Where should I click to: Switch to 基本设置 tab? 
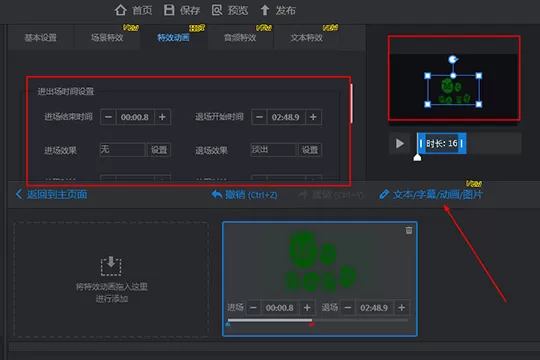click(x=41, y=38)
